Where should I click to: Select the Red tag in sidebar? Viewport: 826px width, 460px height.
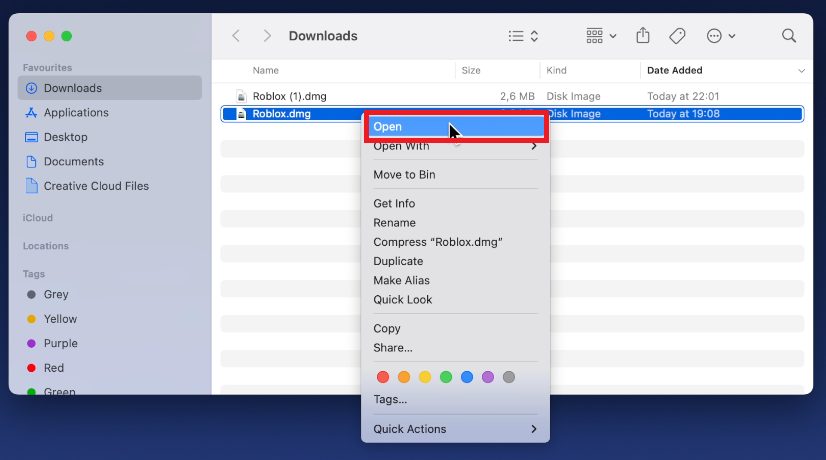click(x=45, y=368)
